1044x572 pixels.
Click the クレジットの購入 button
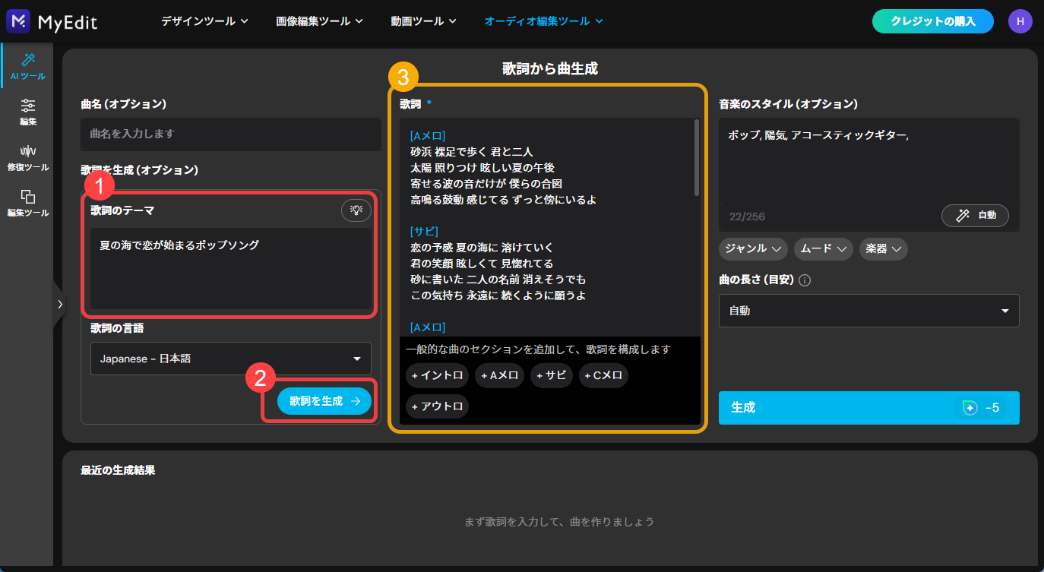933,21
